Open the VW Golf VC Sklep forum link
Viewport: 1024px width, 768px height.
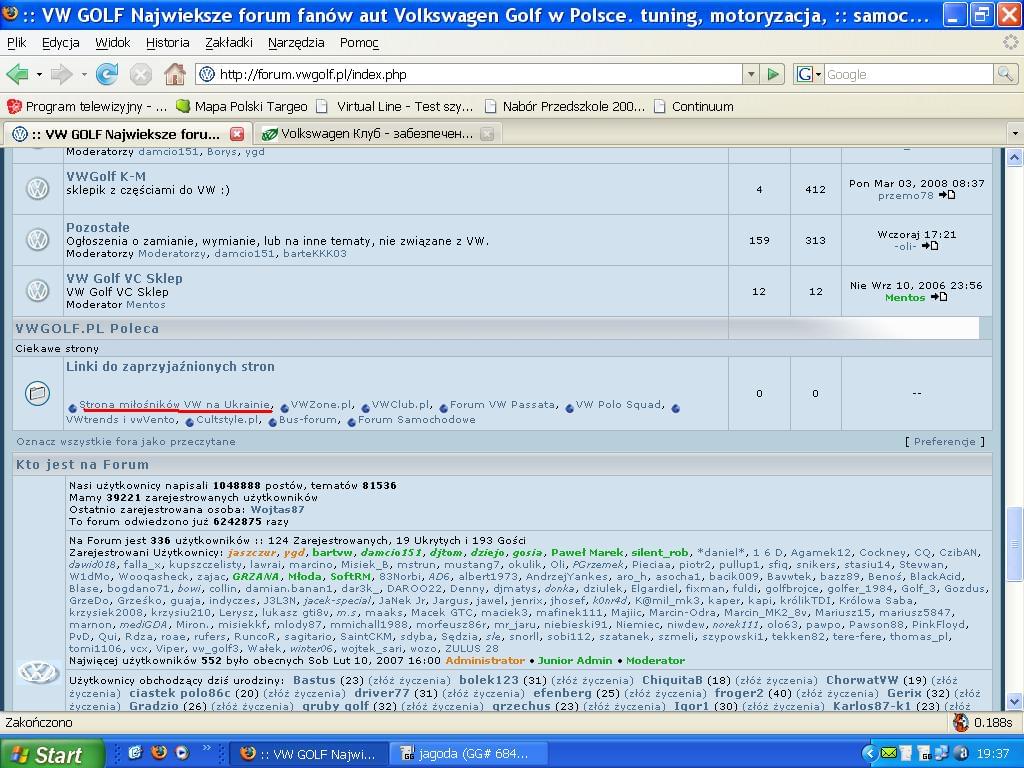coord(124,278)
